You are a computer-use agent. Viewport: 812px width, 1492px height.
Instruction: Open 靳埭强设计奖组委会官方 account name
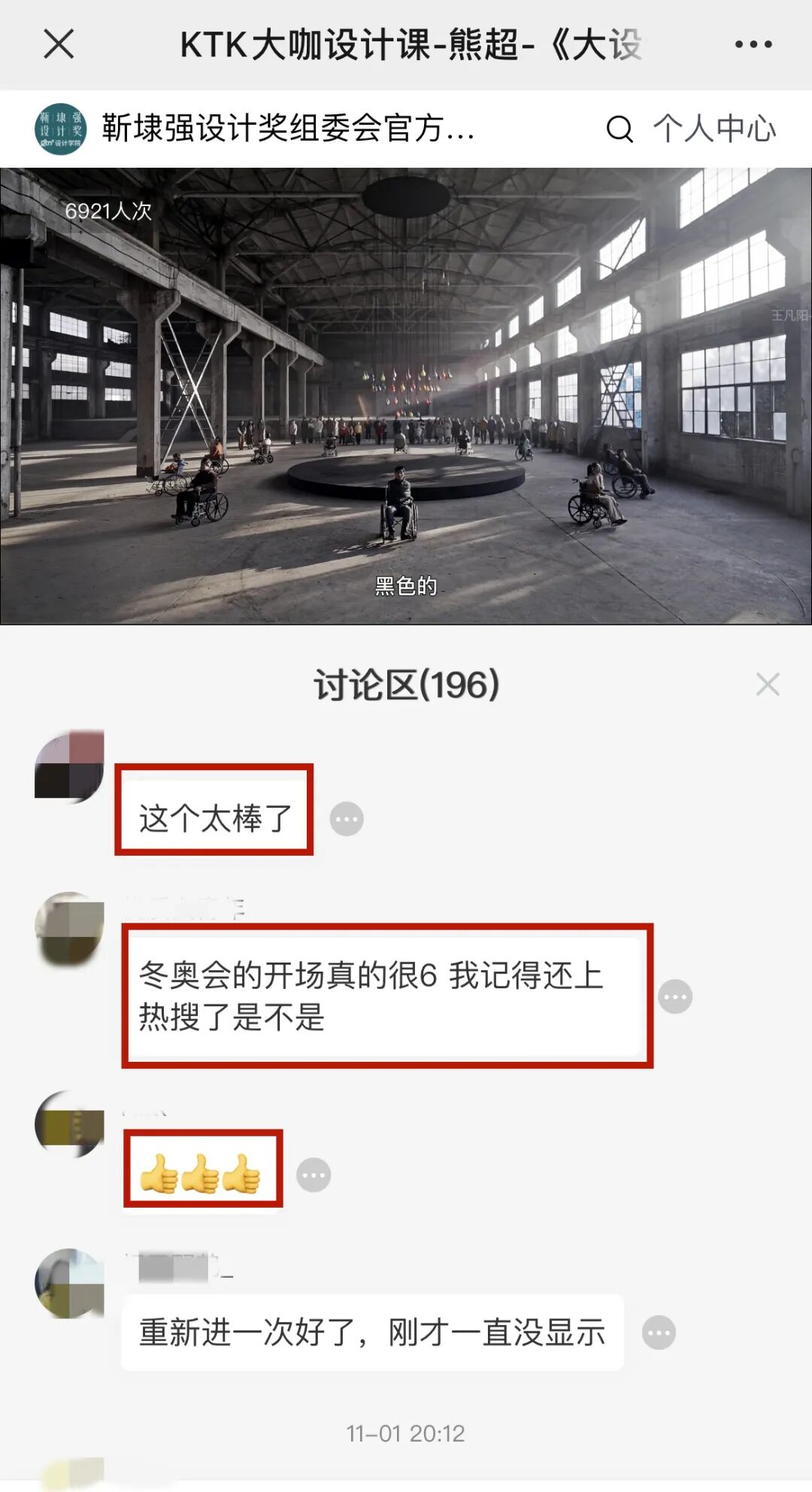288,129
